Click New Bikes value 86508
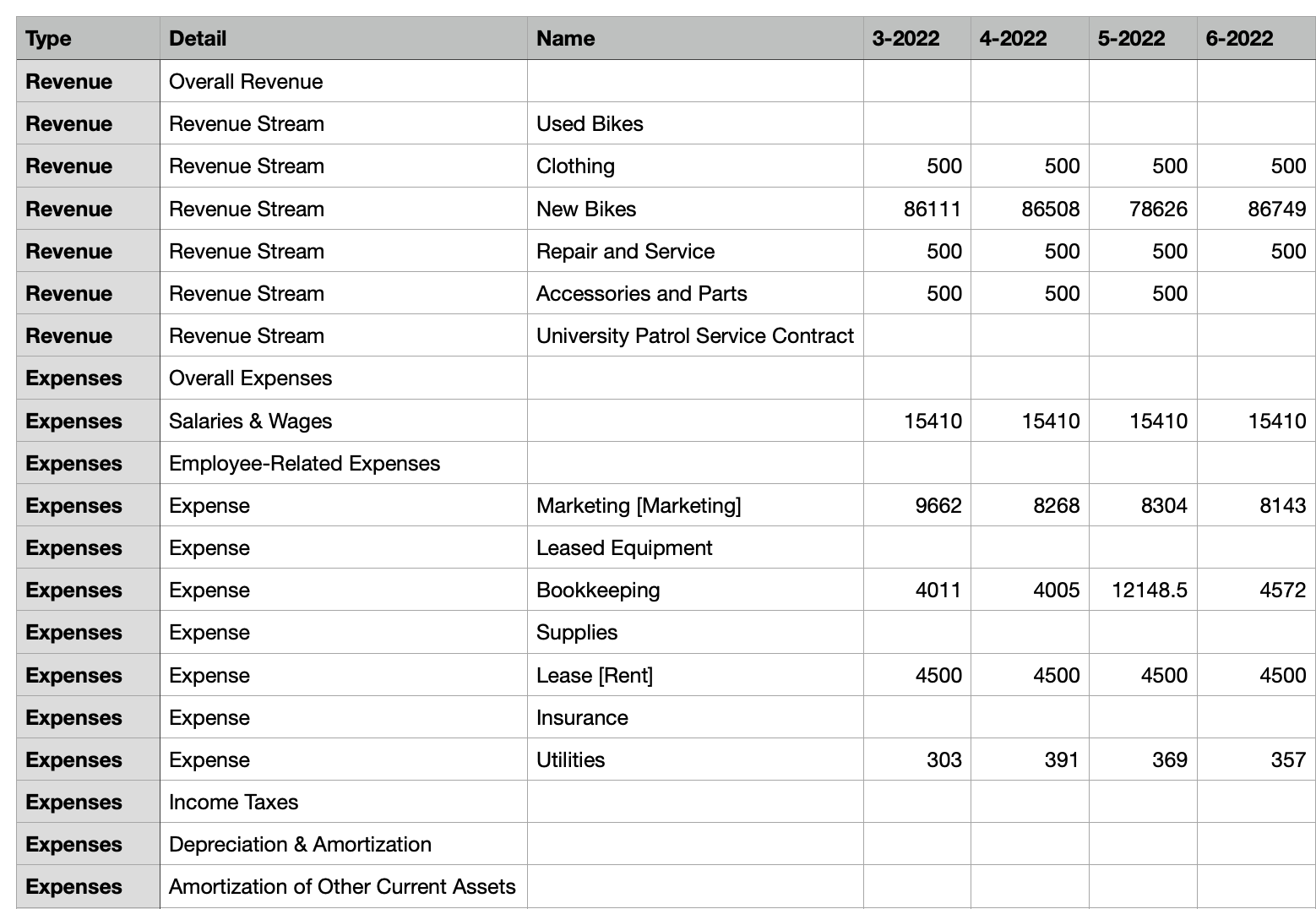The width and height of the screenshot is (1316, 909). [x=1030, y=209]
